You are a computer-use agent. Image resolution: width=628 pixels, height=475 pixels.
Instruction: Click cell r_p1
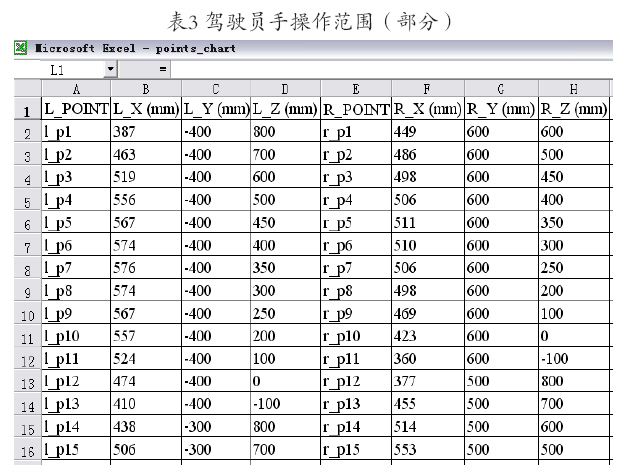356,131
